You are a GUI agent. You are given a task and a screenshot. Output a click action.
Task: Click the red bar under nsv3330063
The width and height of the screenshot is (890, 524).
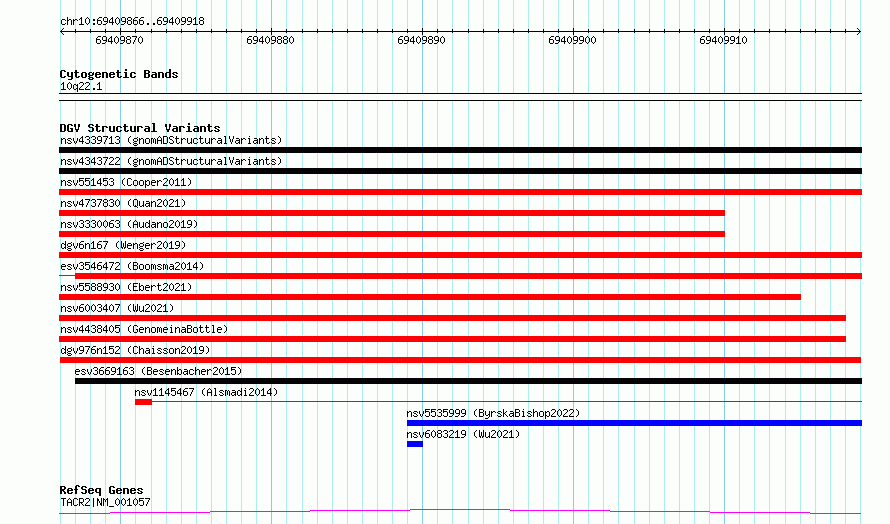(x=392, y=234)
